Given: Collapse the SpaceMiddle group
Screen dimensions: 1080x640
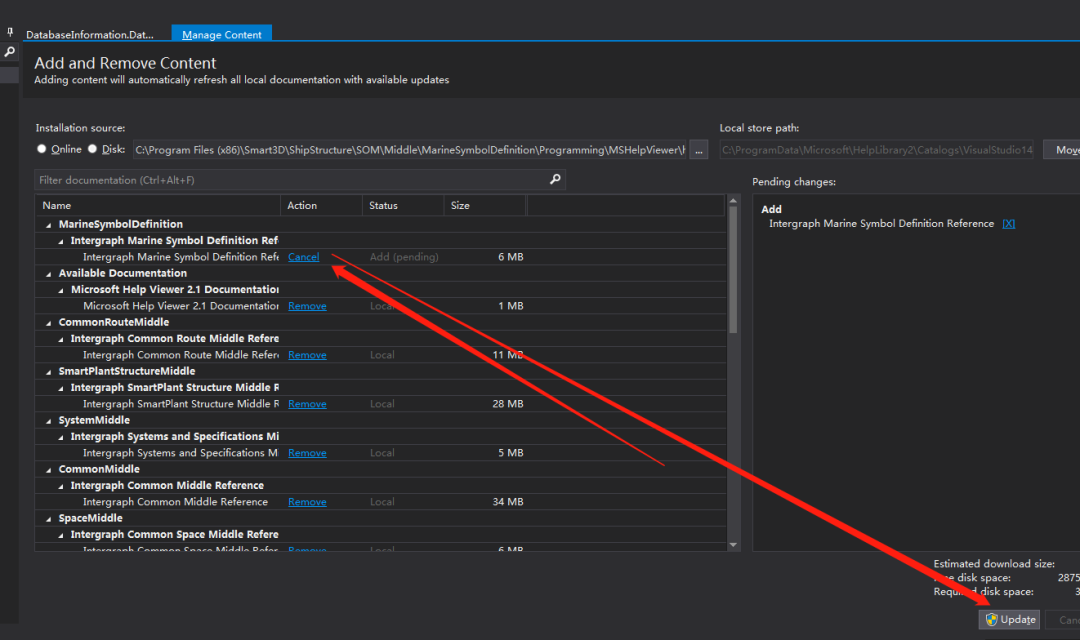Looking at the screenshot, I should coord(48,519).
